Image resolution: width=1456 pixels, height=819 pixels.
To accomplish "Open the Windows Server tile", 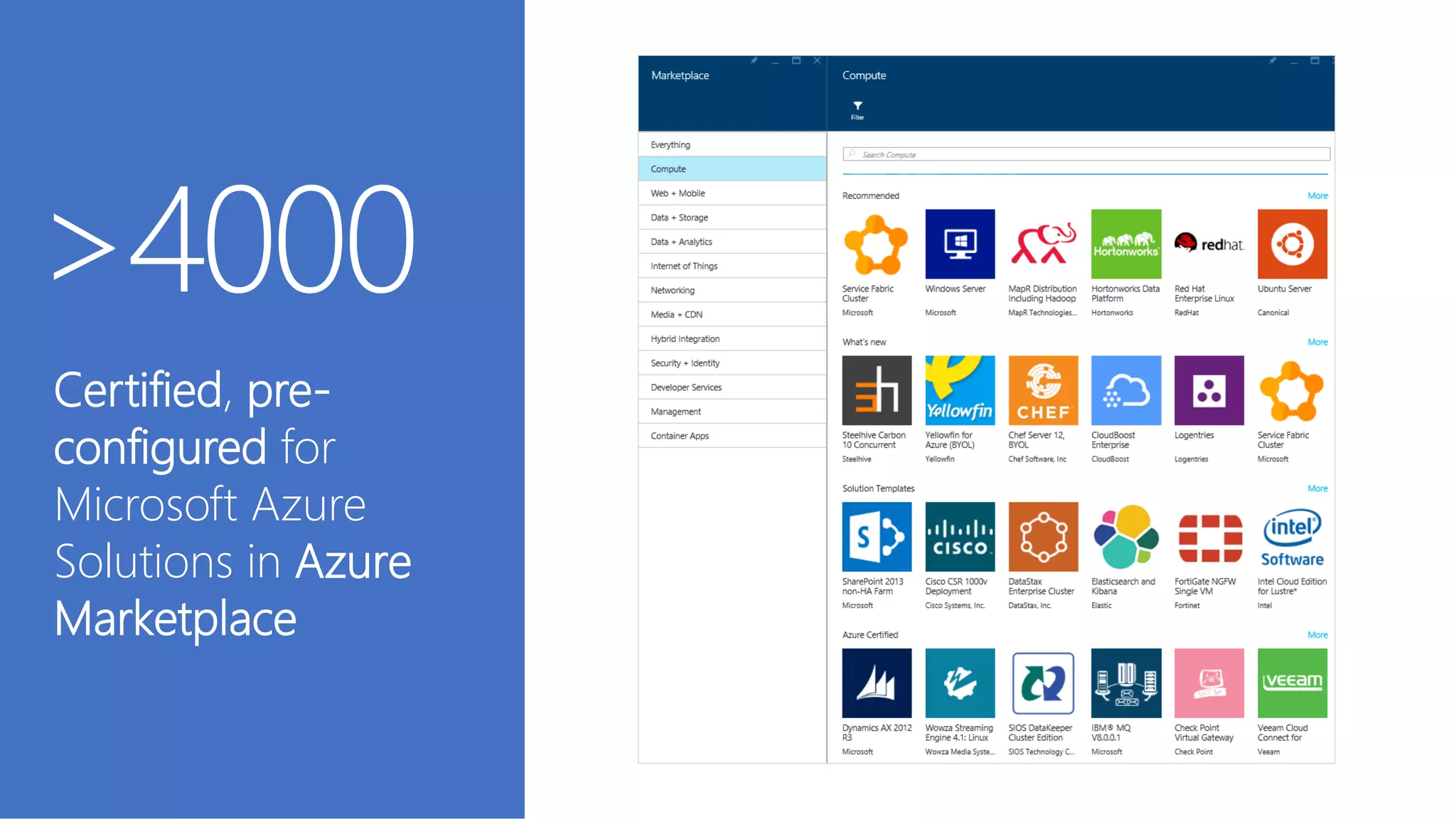I will coord(960,244).
